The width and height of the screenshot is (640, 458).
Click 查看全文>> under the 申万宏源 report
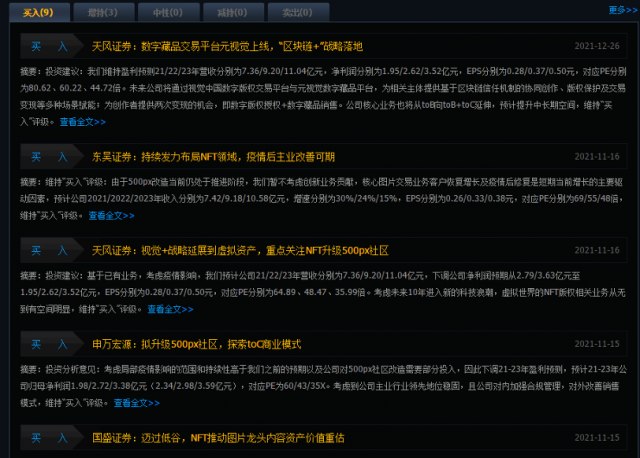[x=137, y=403]
